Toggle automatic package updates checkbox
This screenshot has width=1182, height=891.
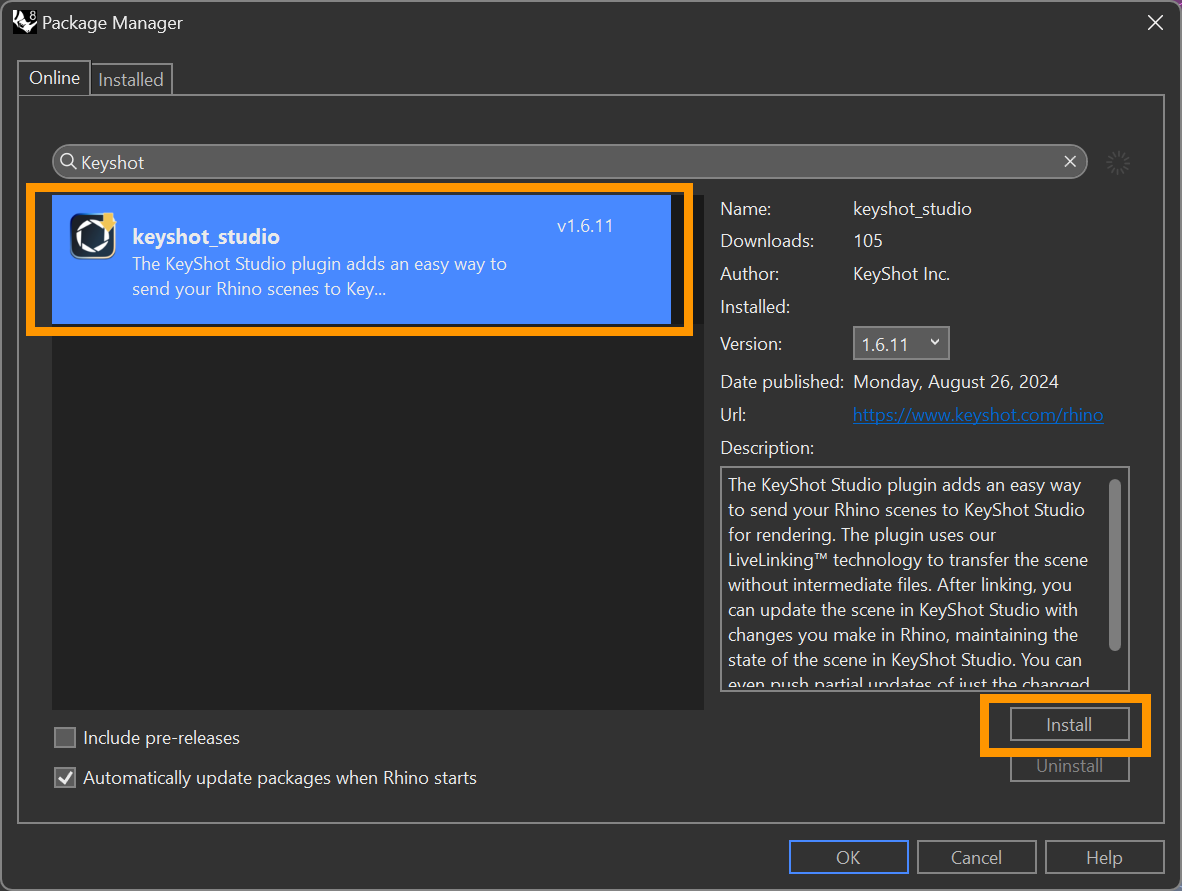coord(65,777)
